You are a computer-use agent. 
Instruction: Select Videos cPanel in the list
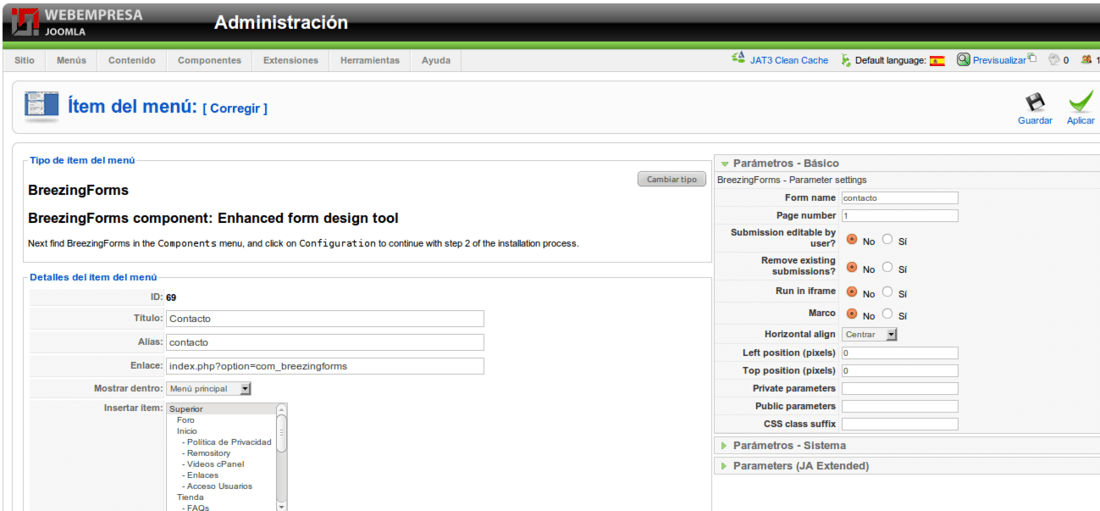pos(213,464)
